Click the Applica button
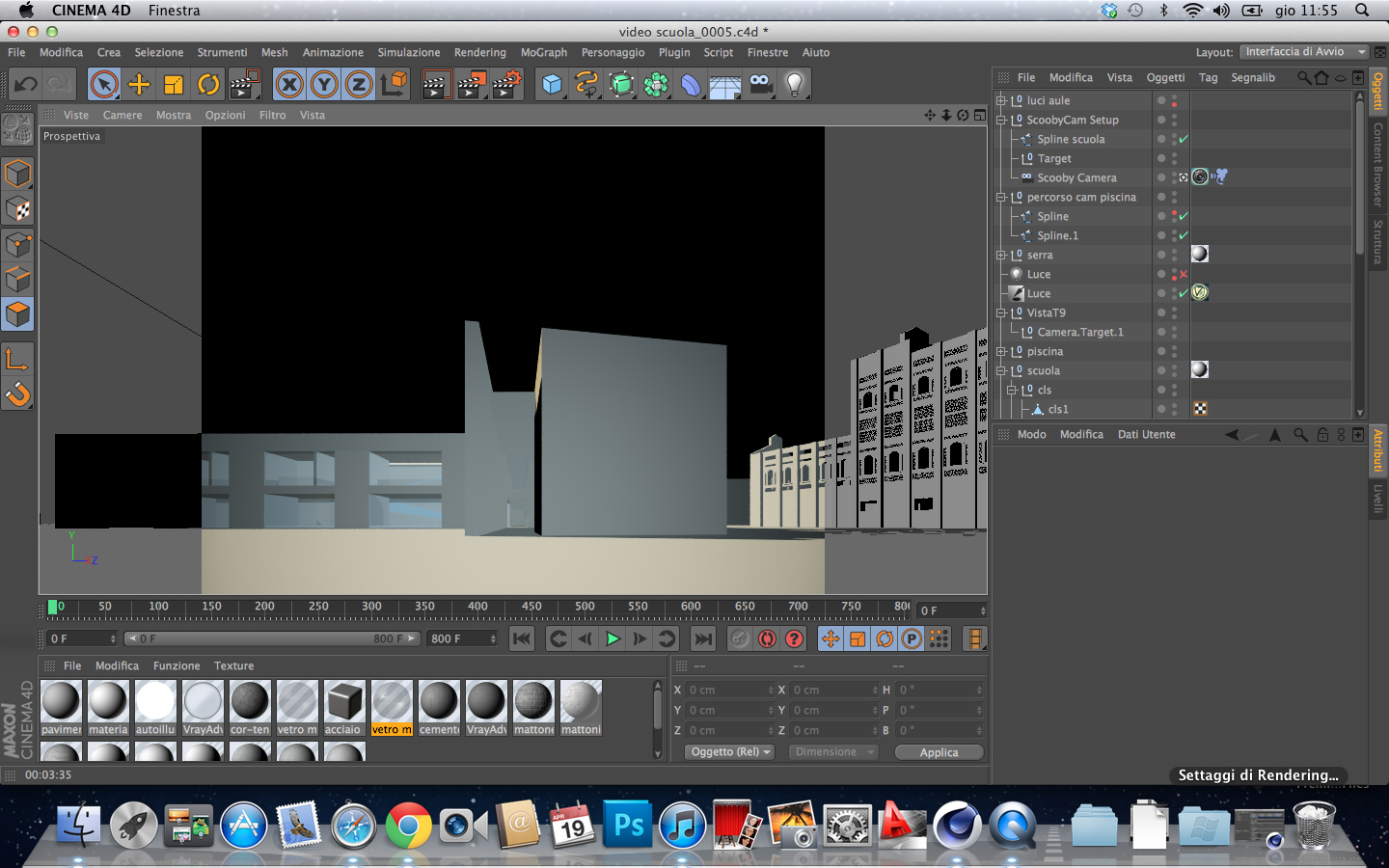This screenshot has height=868, width=1389. click(x=939, y=752)
